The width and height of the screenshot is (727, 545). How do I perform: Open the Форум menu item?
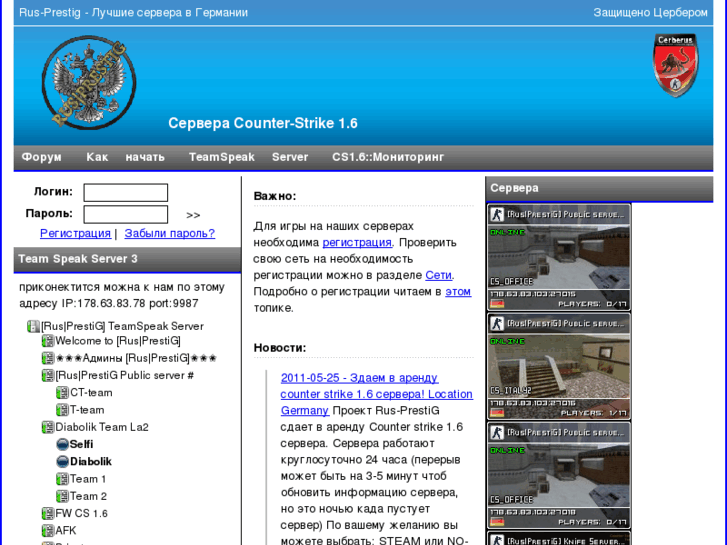click(x=42, y=157)
